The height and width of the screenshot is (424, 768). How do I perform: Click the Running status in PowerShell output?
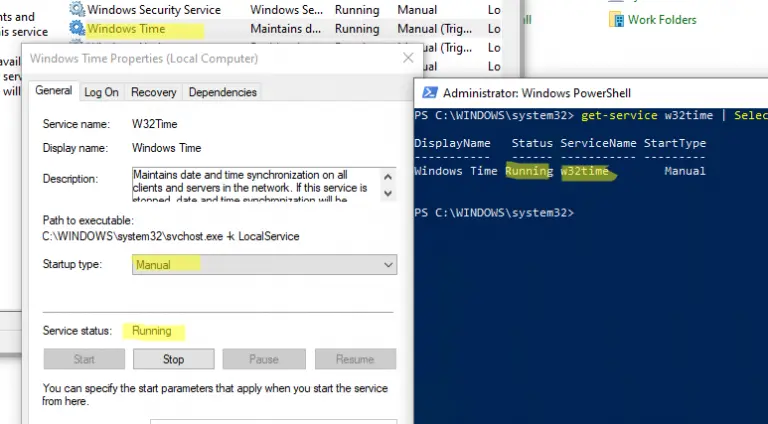click(529, 171)
